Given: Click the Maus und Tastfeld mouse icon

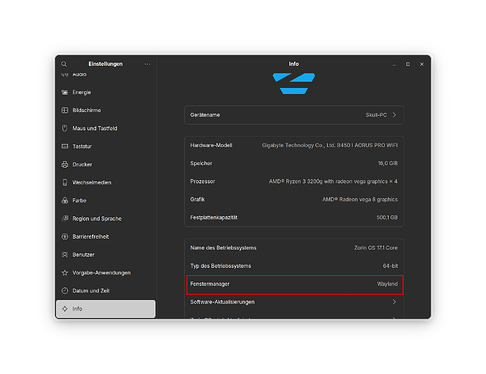Looking at the screenshot, I should 65,128.
